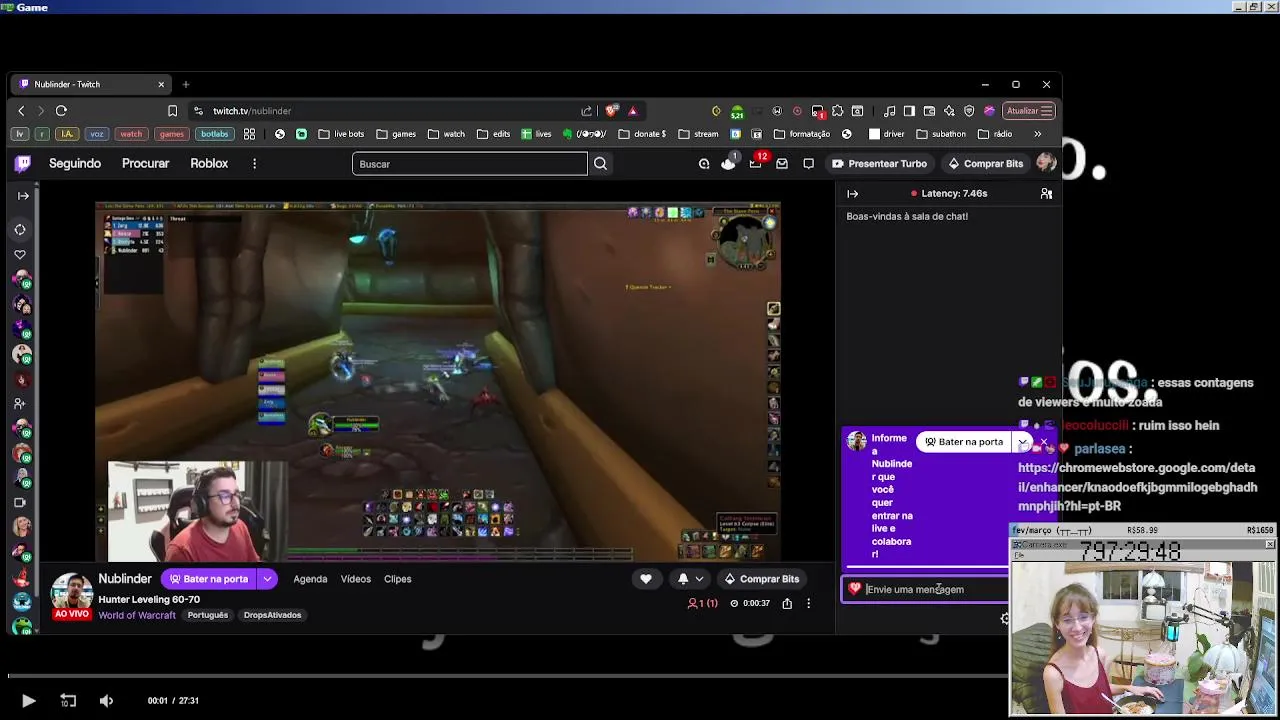Expand the left followed channels sidebar

point(23,196)
